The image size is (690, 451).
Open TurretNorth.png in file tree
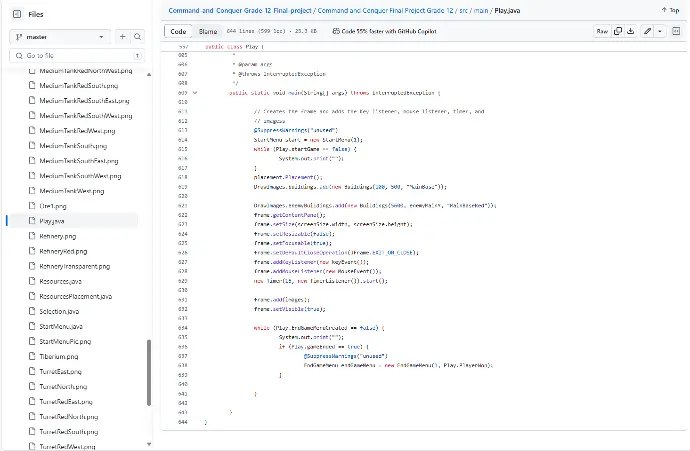[63, 386]
